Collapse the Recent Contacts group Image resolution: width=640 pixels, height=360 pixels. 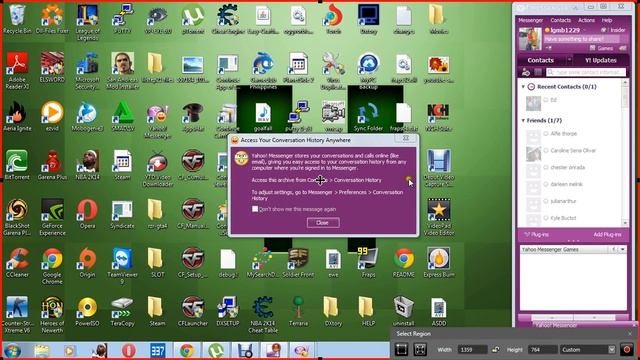pos(523,87)
